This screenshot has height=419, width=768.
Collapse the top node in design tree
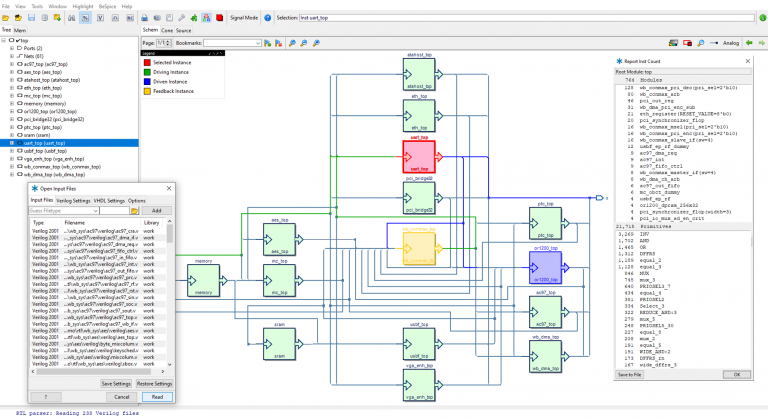4,40
